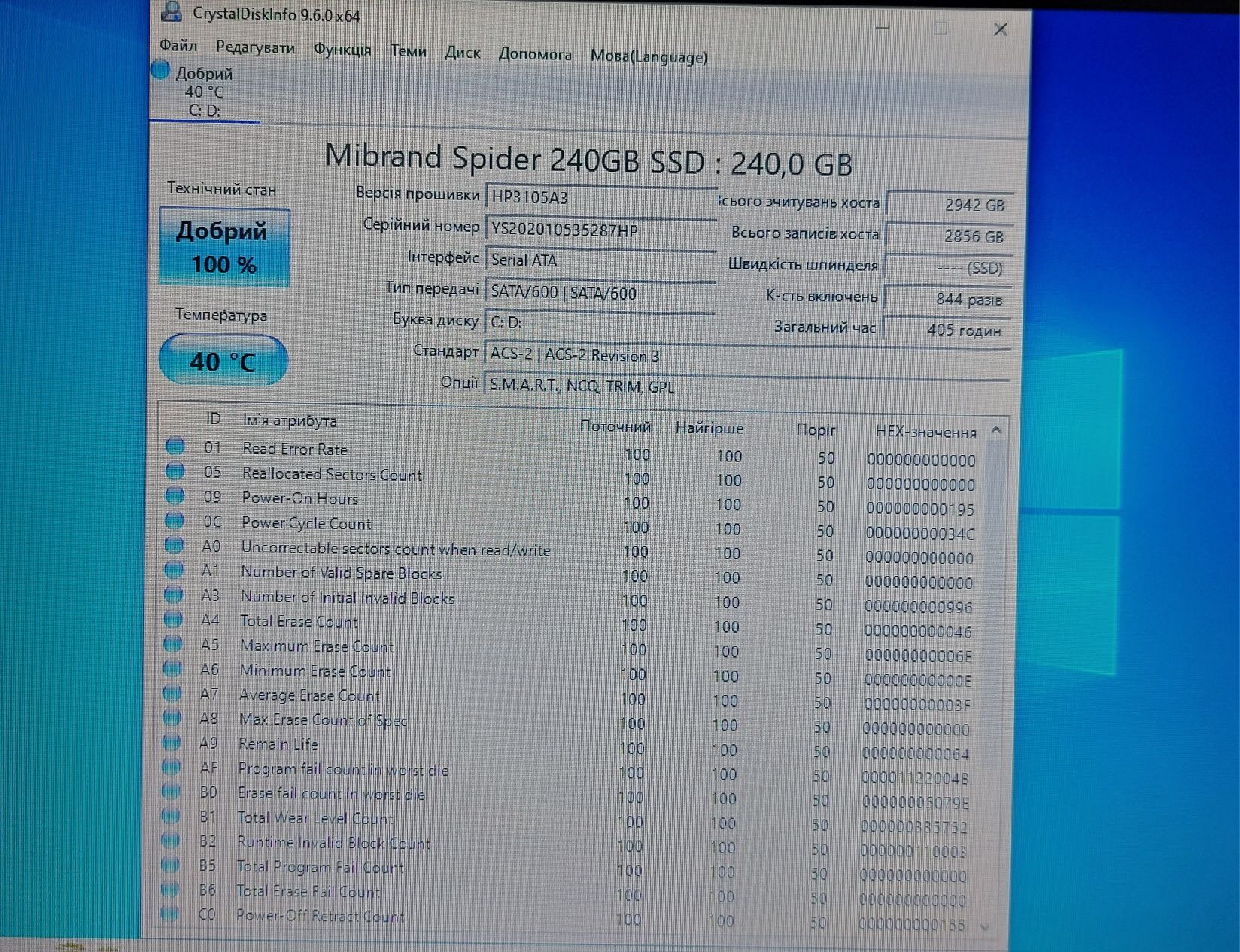This screenshot has height=952, width=1240.
Task: Open the Допомога menu
Action: 535,54
